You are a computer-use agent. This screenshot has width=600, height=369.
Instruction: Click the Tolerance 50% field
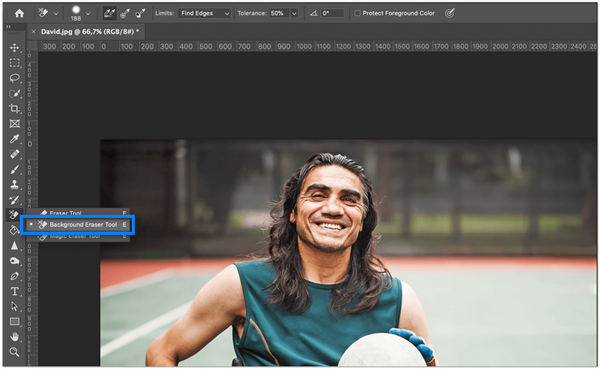280,13
